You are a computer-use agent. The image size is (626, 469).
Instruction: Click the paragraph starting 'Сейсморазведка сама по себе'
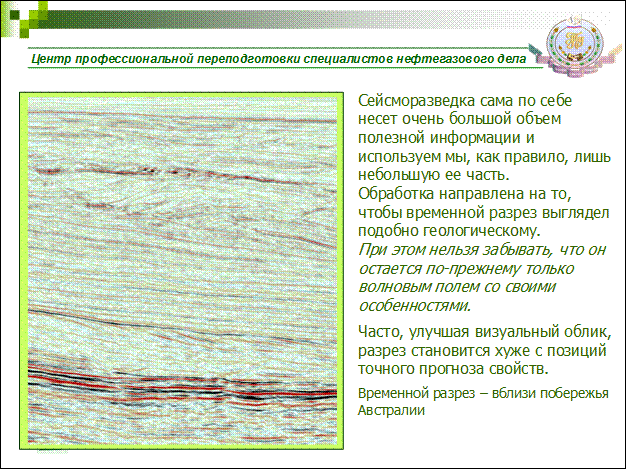pyautogui.click(x=484, y=138)
